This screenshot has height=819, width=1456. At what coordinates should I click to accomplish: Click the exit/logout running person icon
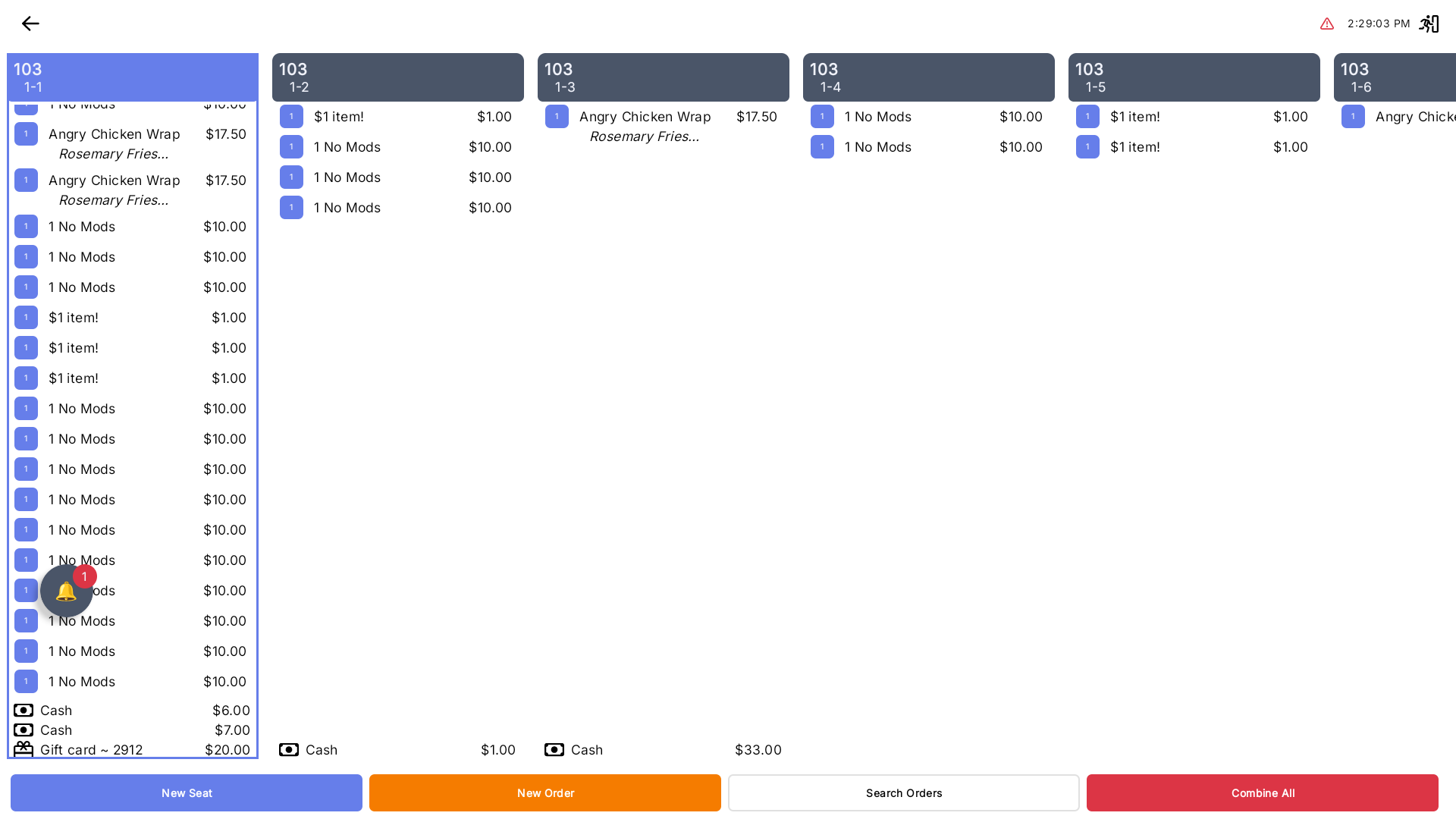tap(1429, 24)
